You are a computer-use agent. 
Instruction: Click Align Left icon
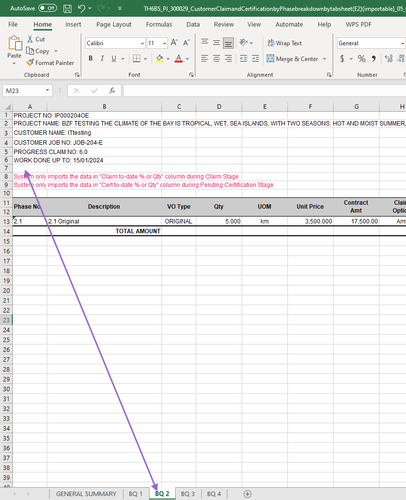click(205, 59)
